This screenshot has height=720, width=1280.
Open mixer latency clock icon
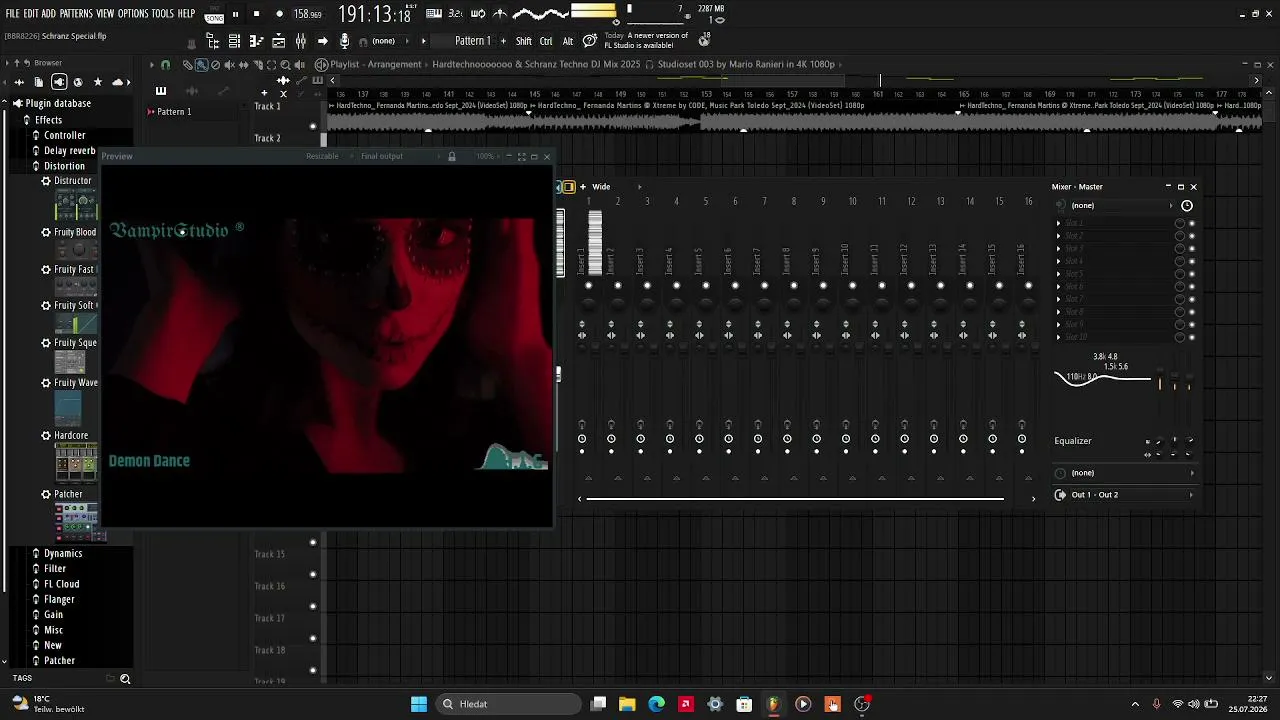click(x=1187, y=206)
